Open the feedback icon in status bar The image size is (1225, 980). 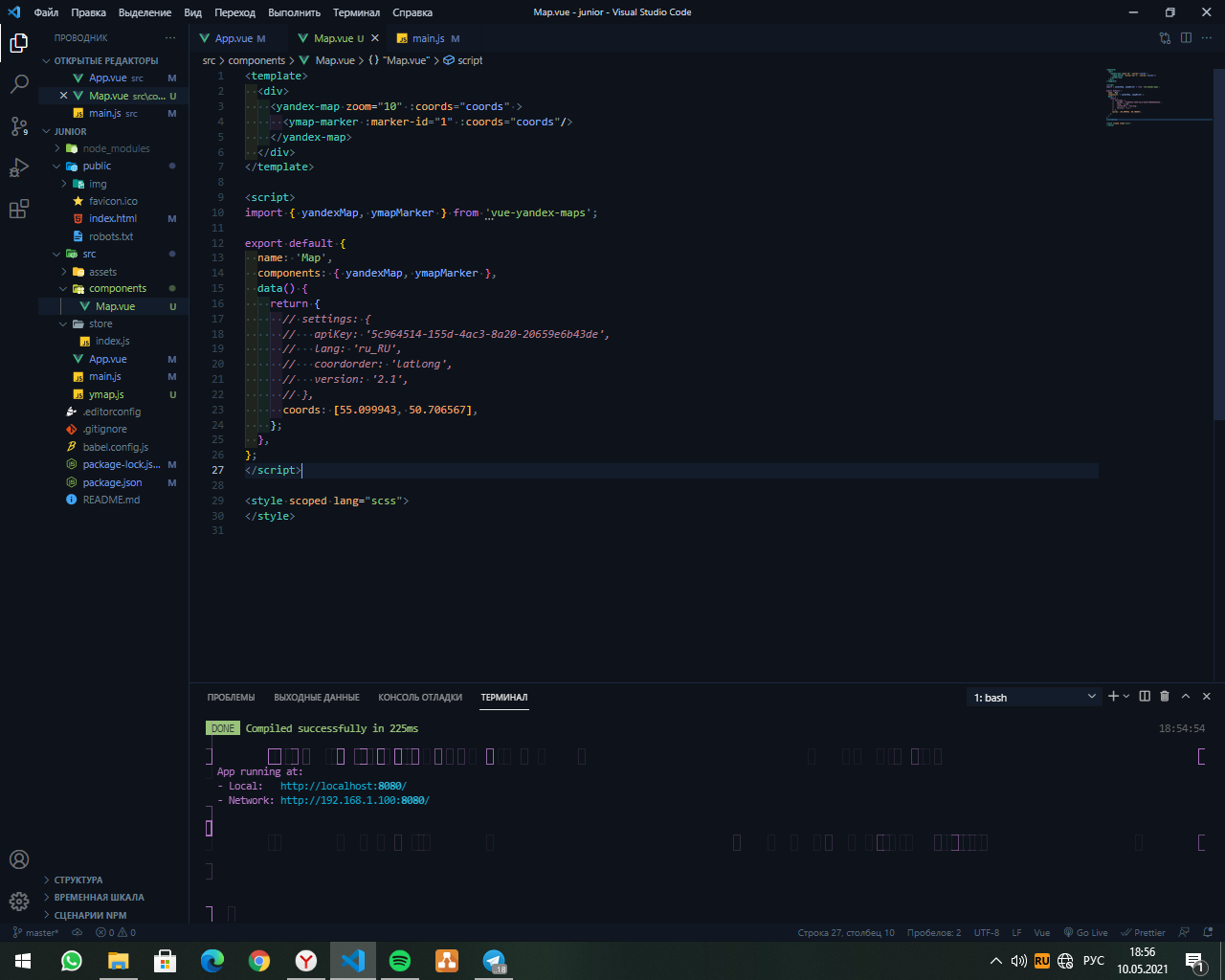pos(1184,932)
